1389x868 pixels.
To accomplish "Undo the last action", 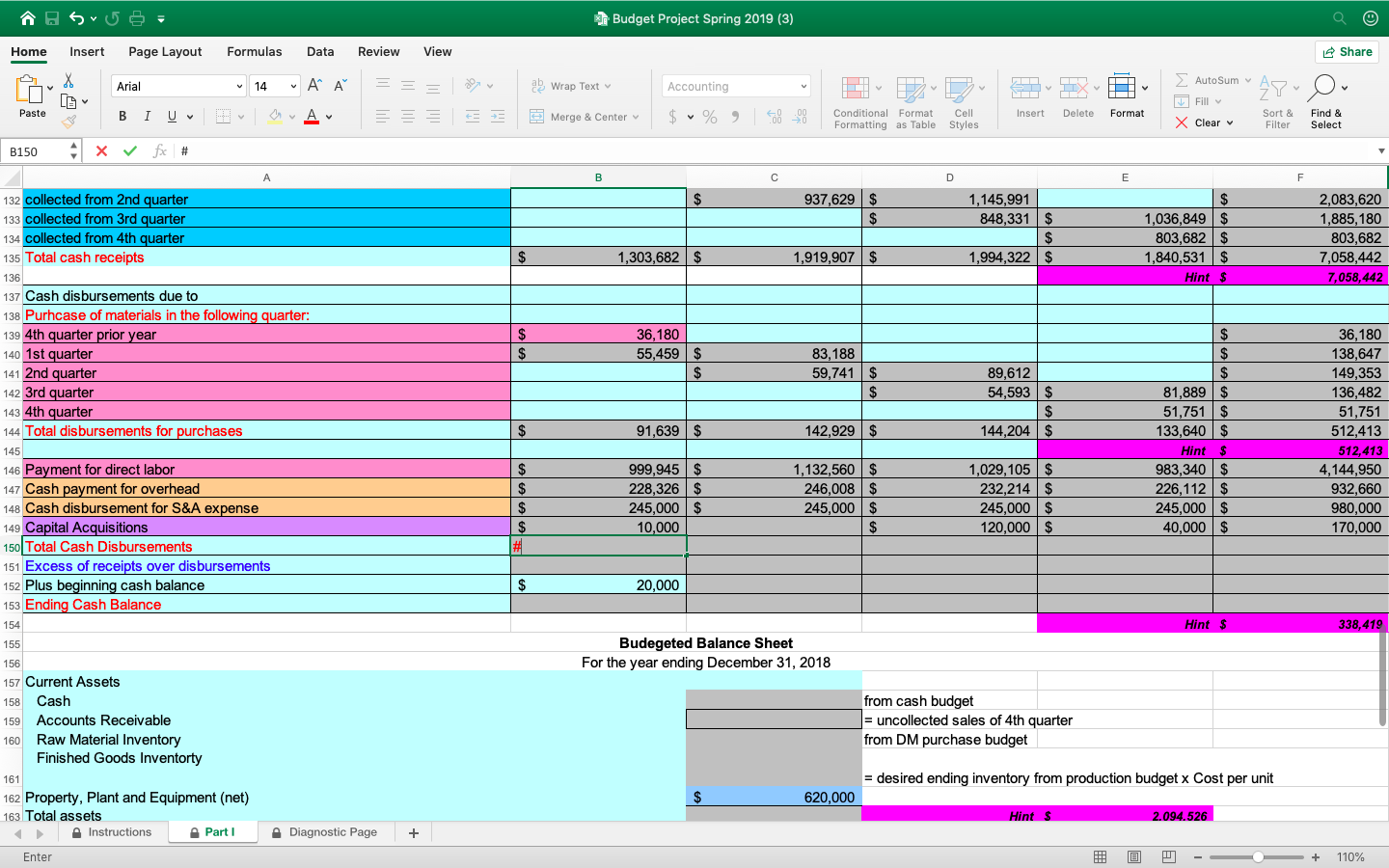I will pyautogui.click(x=76, y=18).
